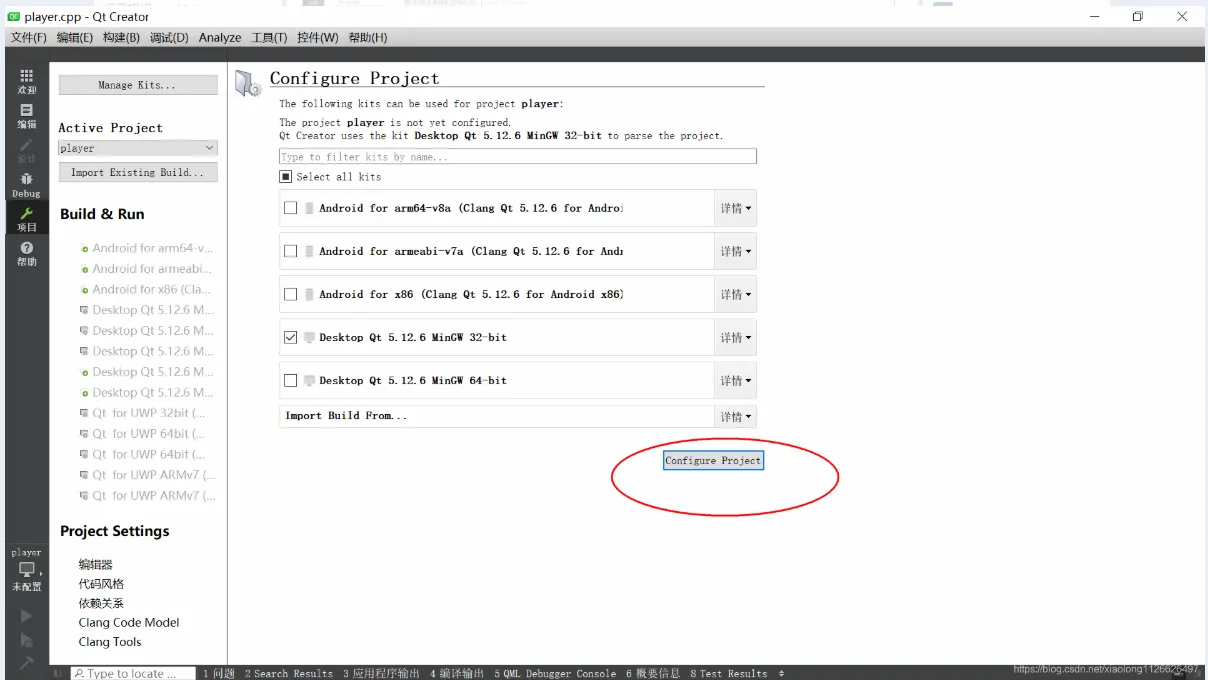Click the Type to filter kits field
1208x680 pixels.
[518, 156]
